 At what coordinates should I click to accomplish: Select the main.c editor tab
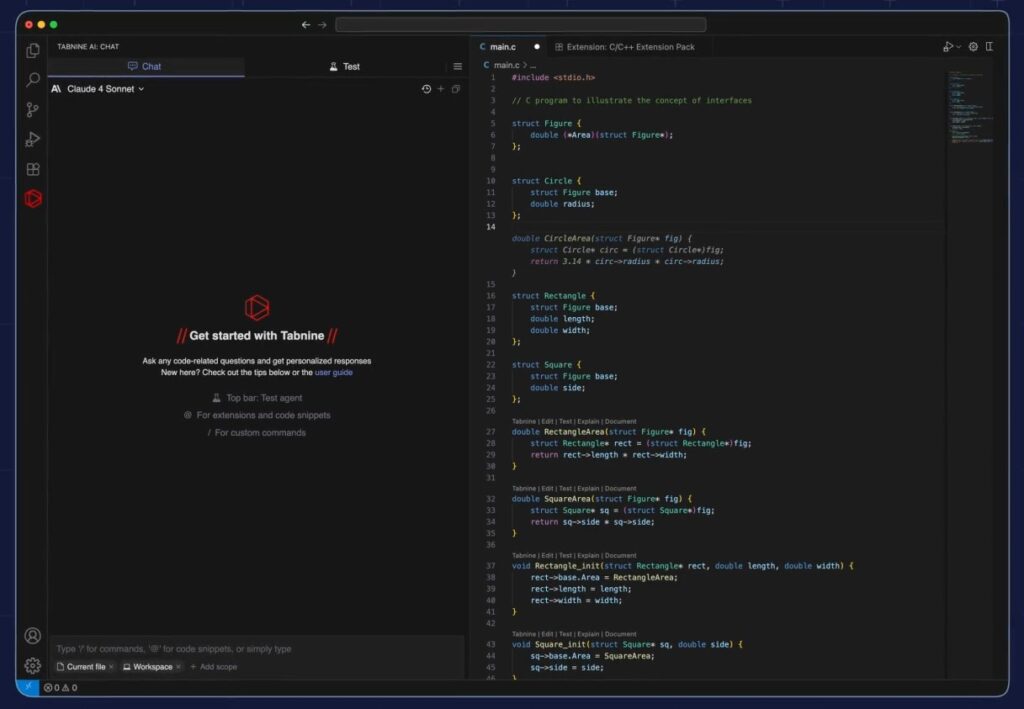coord(509,47)
